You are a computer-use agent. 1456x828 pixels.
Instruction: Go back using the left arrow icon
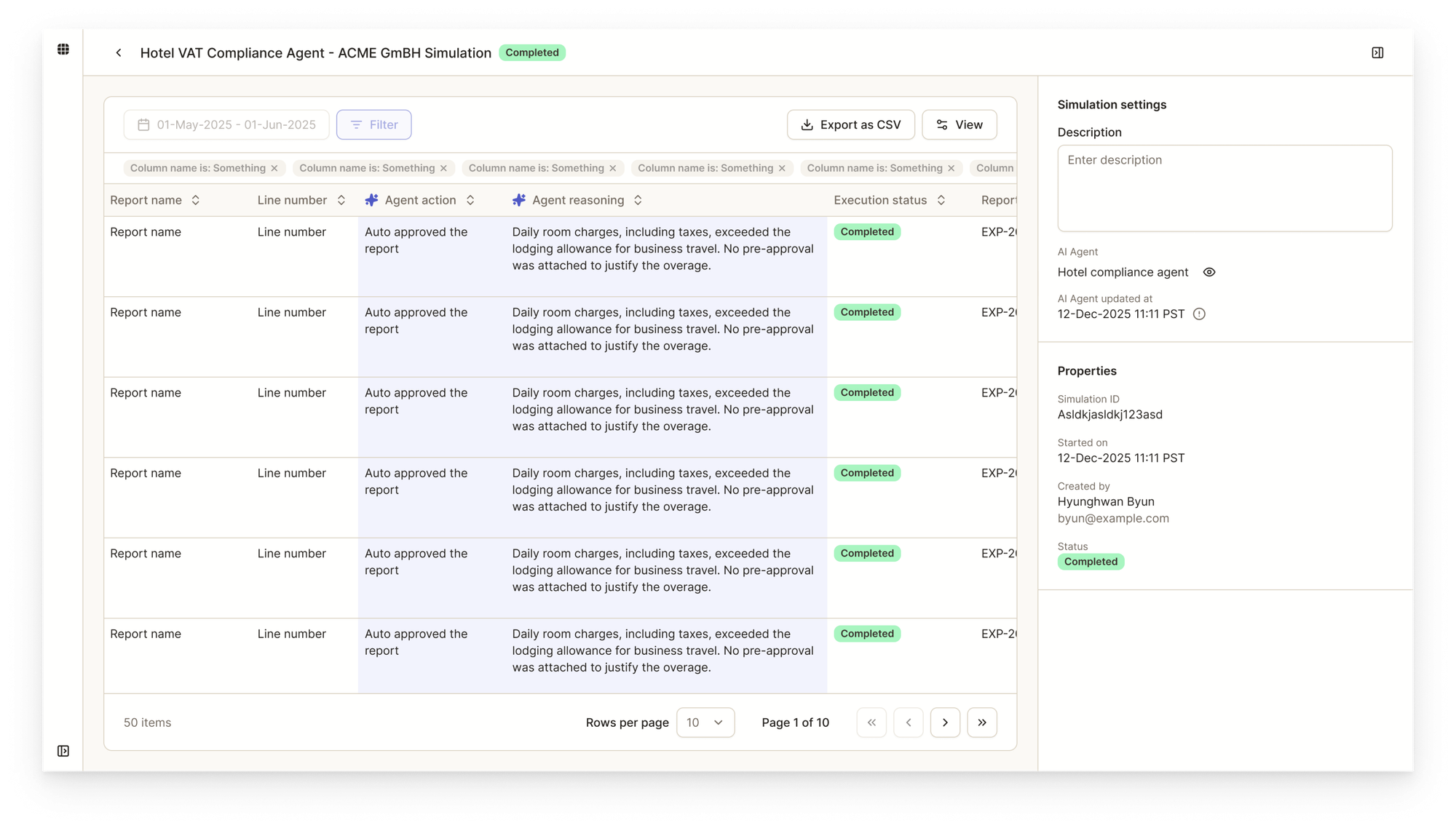point(119,53)
